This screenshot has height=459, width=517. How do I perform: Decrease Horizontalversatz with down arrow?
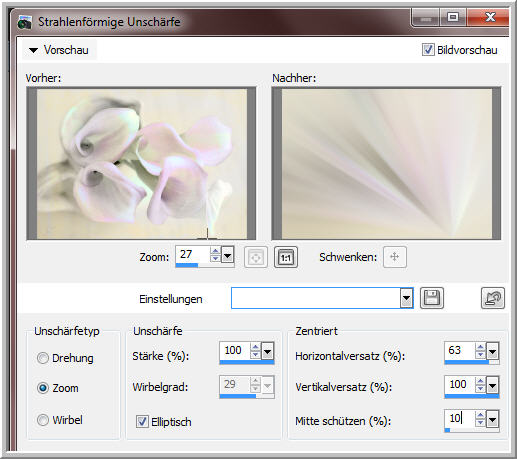pyautogui.click(x=480, y=354)
